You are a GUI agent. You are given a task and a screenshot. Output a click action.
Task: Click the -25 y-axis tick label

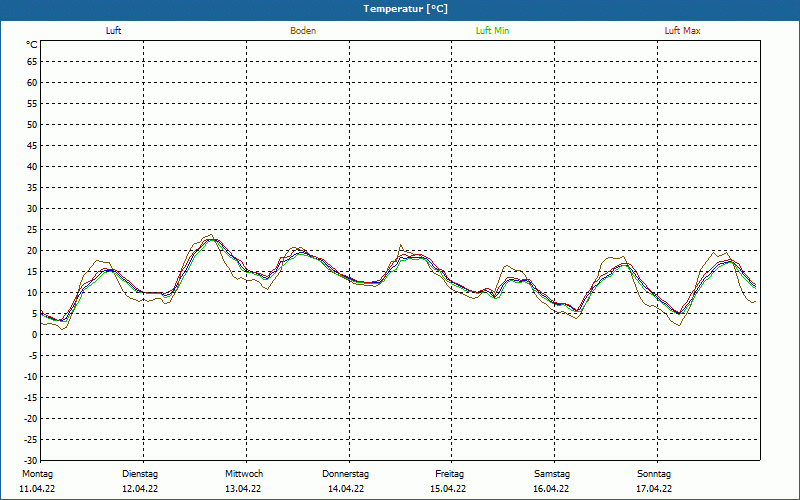(31, 440)
